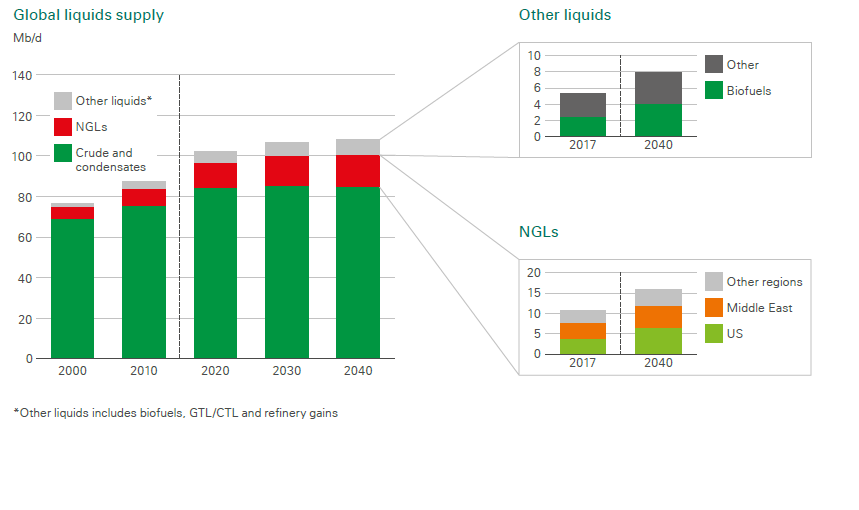Select the green crude segment of the 2000 bar
The width and height of the screenshot is (859, 510).
coord(72,288)
